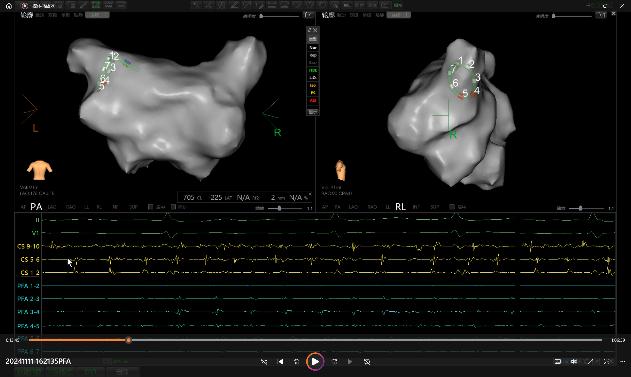Open the more options ellipsis menu

click(x=623, y=361)
